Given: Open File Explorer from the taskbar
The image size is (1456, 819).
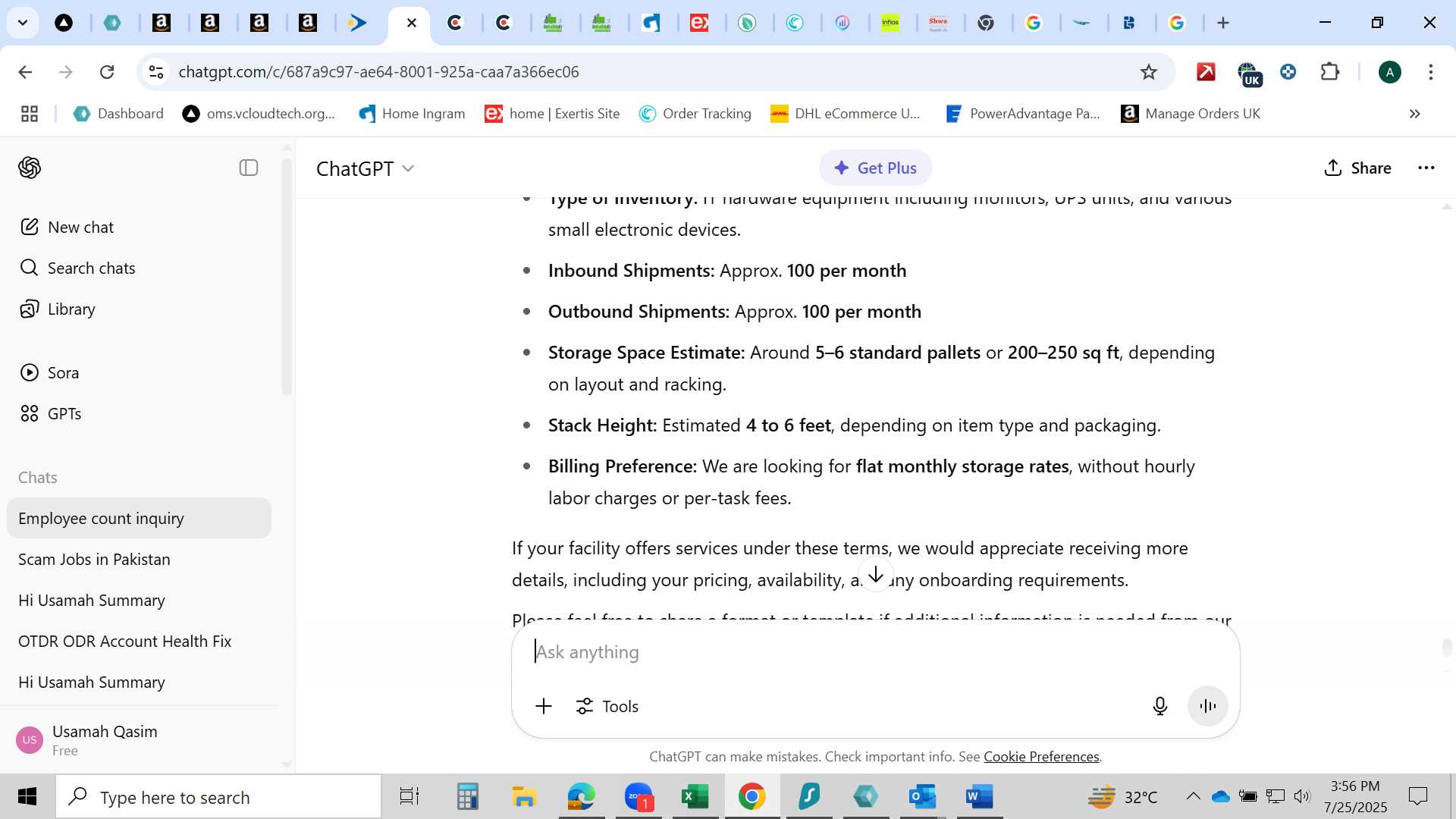Looking at the screenshot, I should (524, 796).
